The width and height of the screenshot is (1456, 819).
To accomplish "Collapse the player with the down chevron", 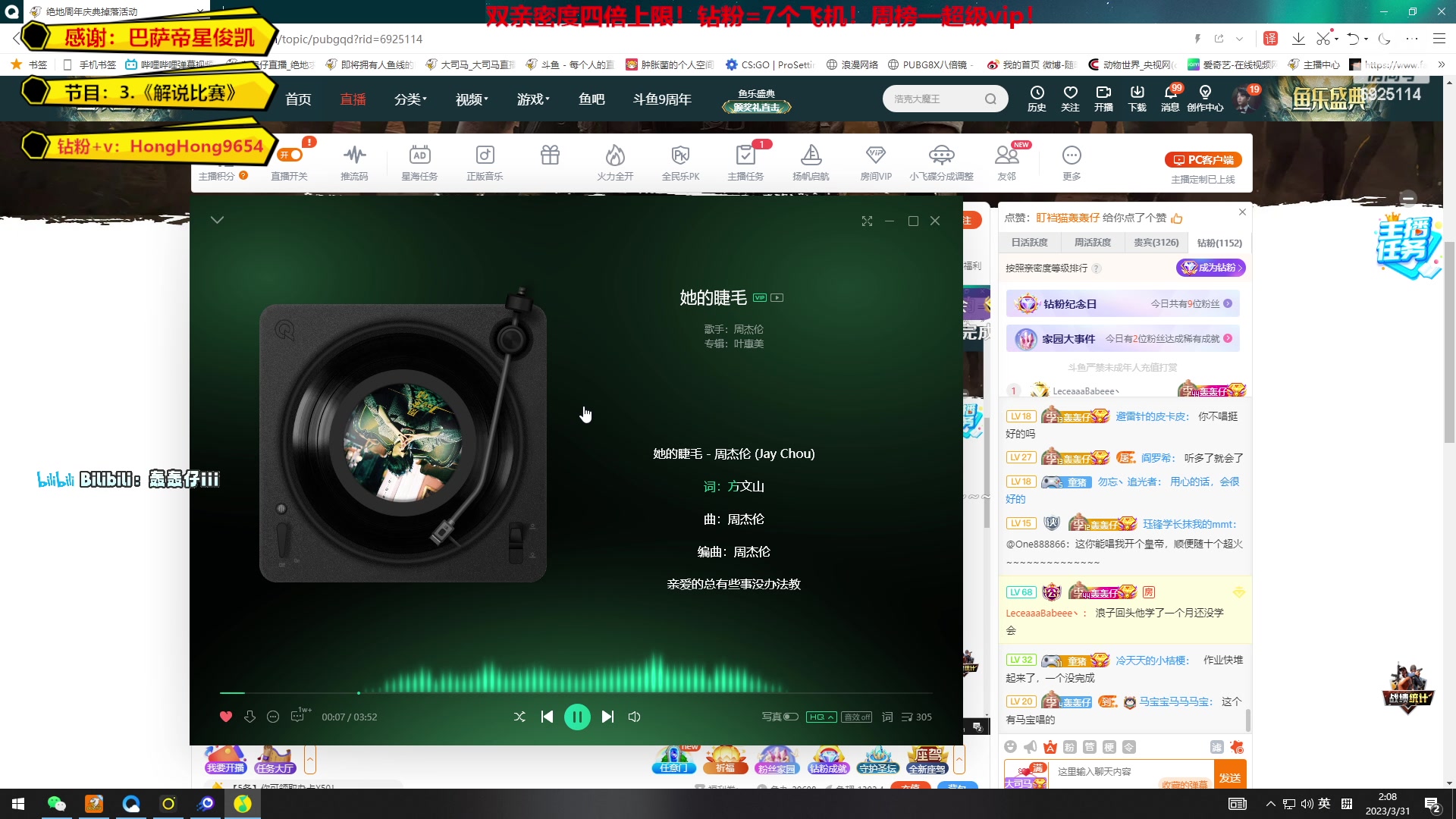I will 217,220.
